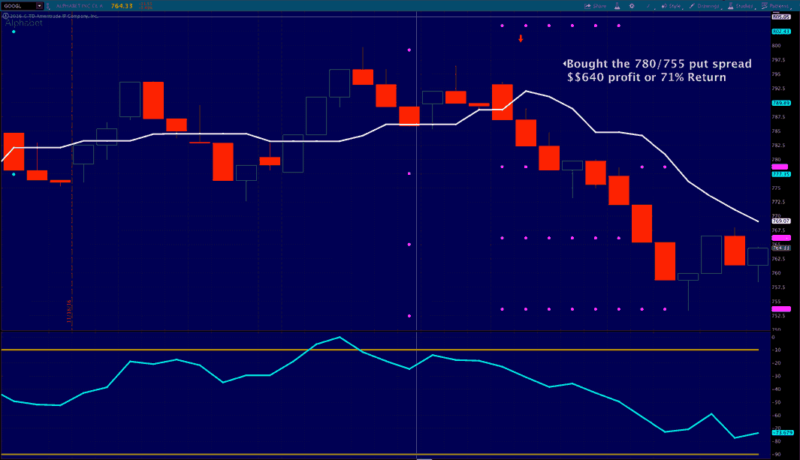800x460 pixels.
Task: Click the Patterns icon in toolbar
Action: click(x=765, y=6)
